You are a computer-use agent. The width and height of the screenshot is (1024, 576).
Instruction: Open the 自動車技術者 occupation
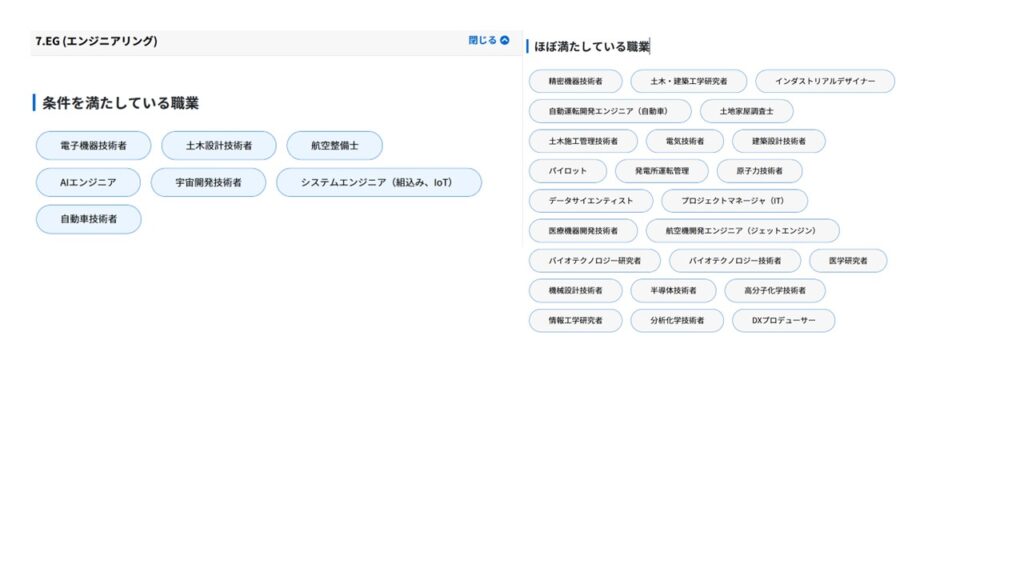point(88,219)
